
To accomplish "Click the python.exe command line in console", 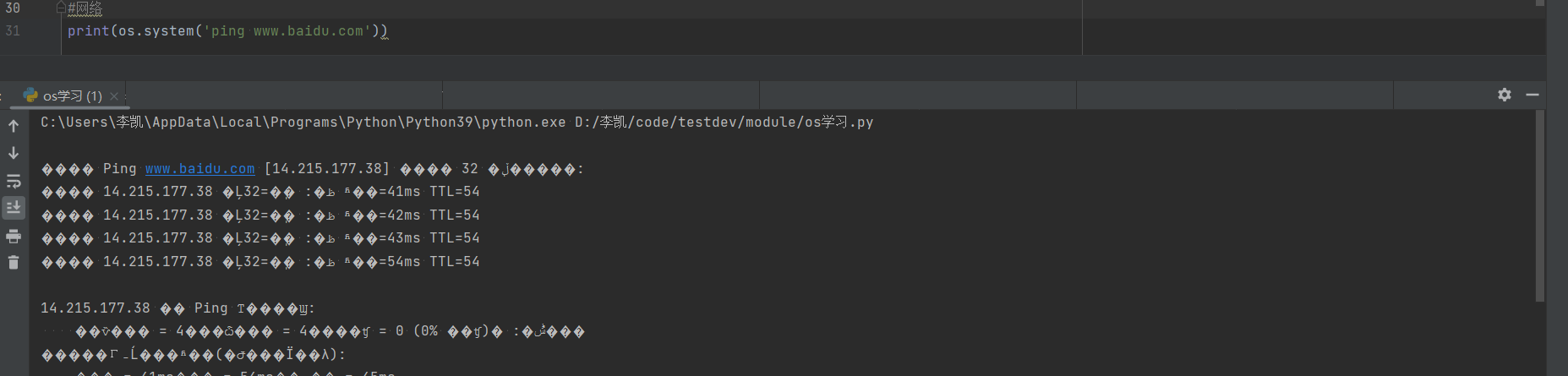I will point(456,123).
